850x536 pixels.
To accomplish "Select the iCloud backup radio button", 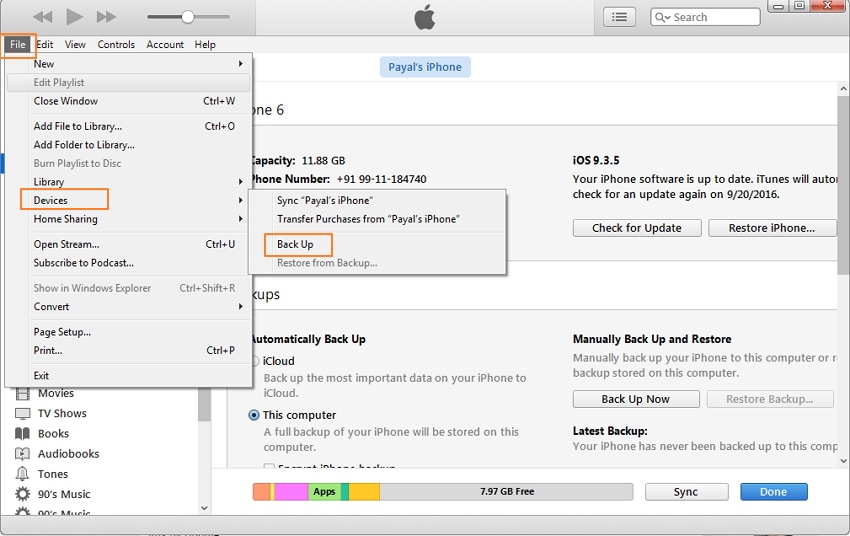I will (254, 361).
